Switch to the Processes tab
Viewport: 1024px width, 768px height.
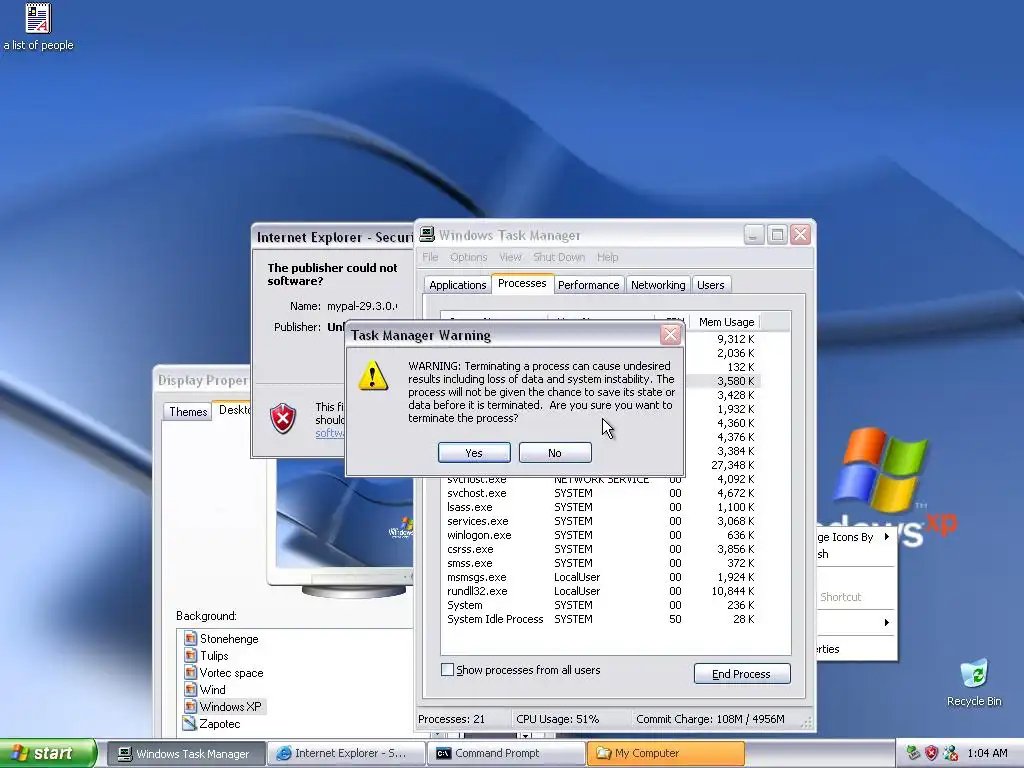[522, 283]
